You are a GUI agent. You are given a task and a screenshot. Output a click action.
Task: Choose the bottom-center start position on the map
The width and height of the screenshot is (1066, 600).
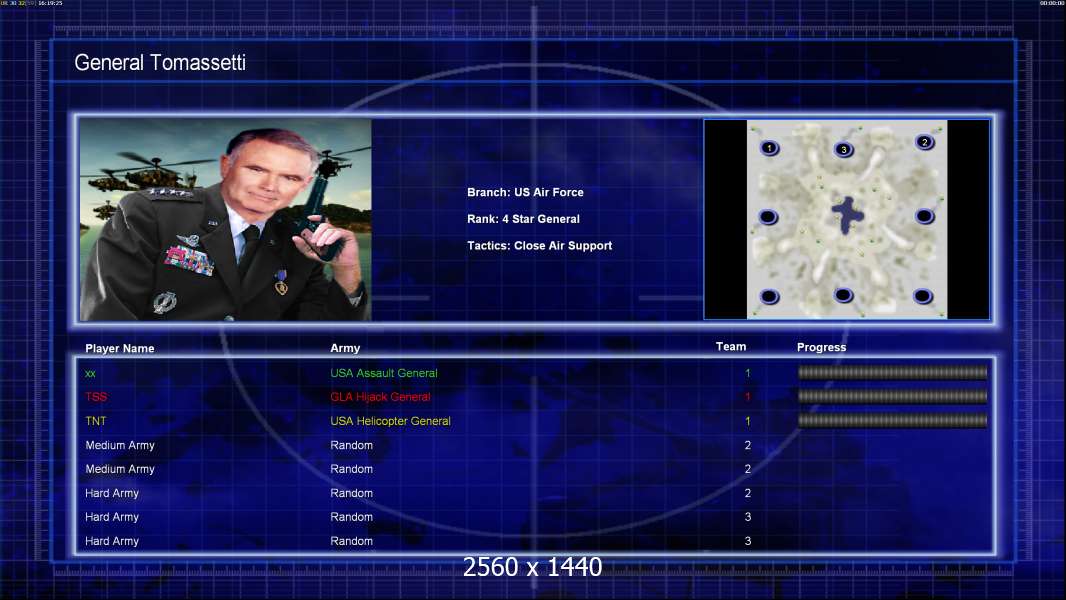point(843,295)
